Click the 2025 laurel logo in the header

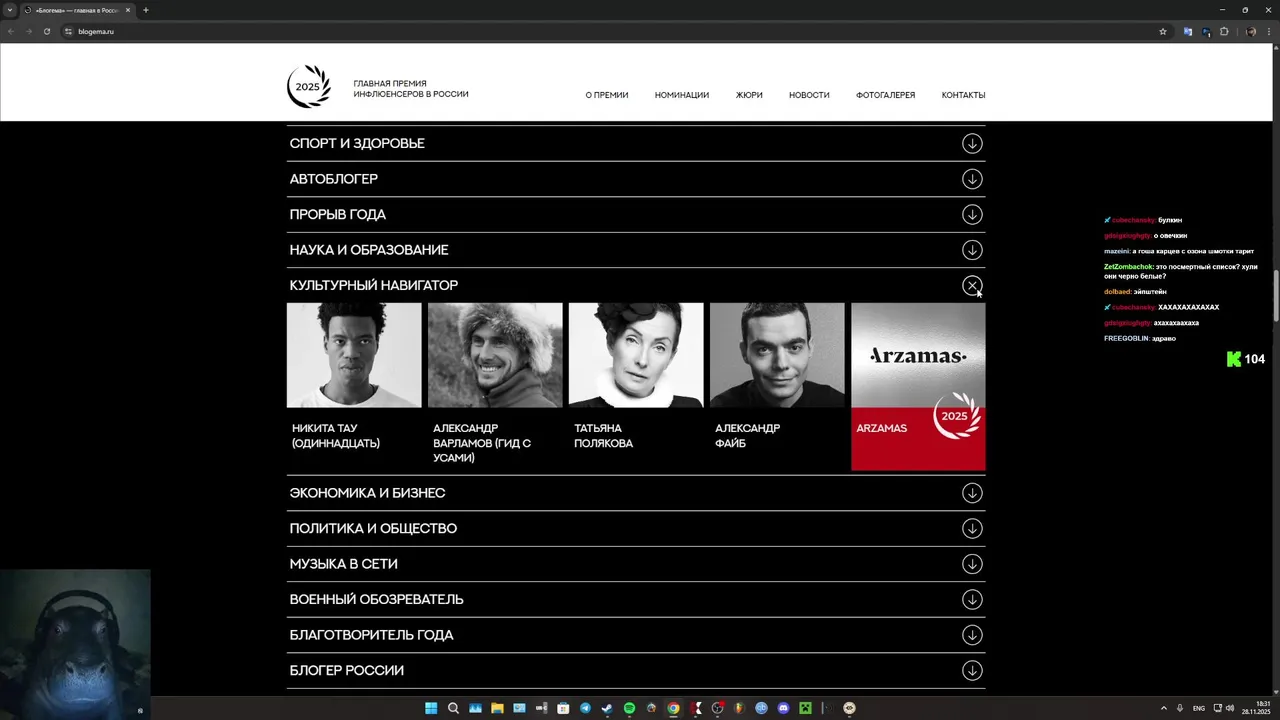click(x=308, y=86)
